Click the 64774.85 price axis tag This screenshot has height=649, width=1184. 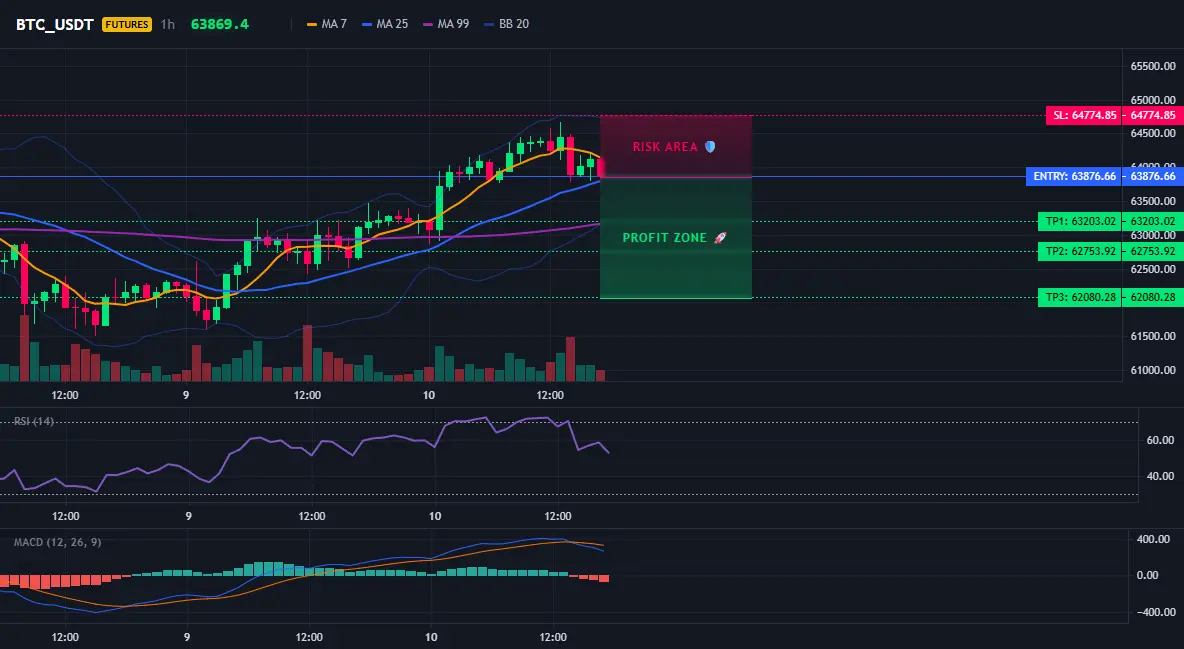[x=1153, y=116]
